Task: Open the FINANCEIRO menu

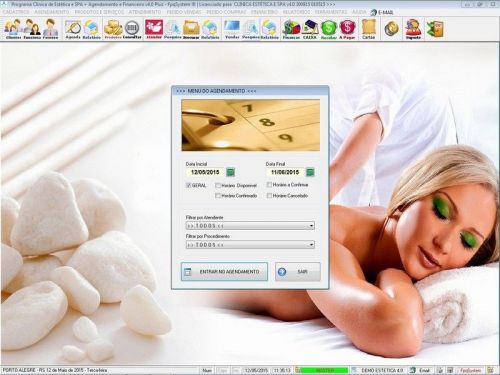Action: pos(264,12)
